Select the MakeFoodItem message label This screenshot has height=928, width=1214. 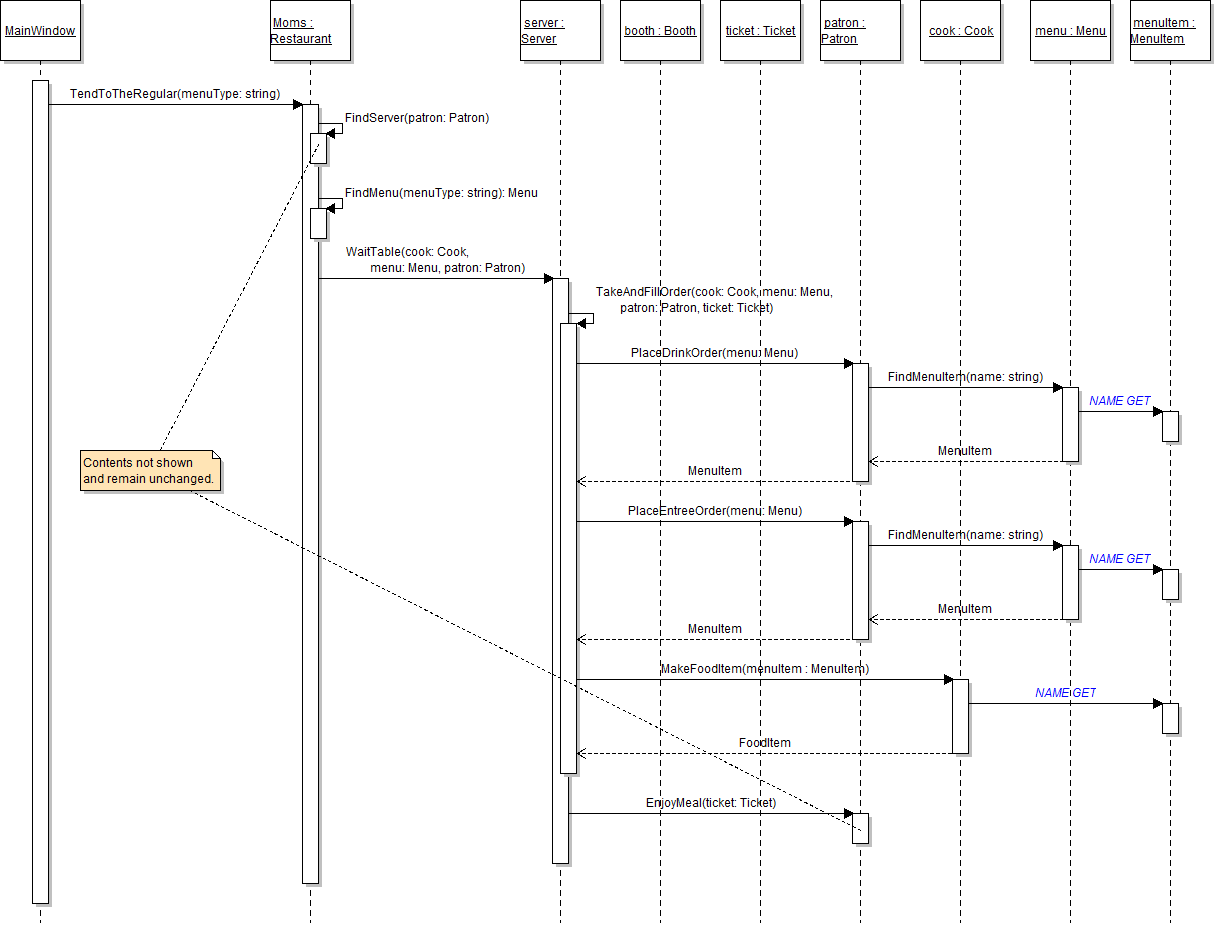(764, 668)
